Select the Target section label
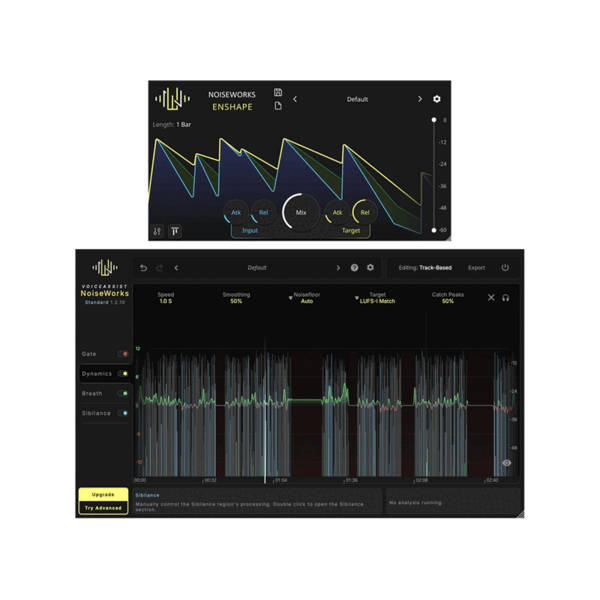The height and width of the screenshot is (600, 600). pyautogui.click(x=351, y=231)
